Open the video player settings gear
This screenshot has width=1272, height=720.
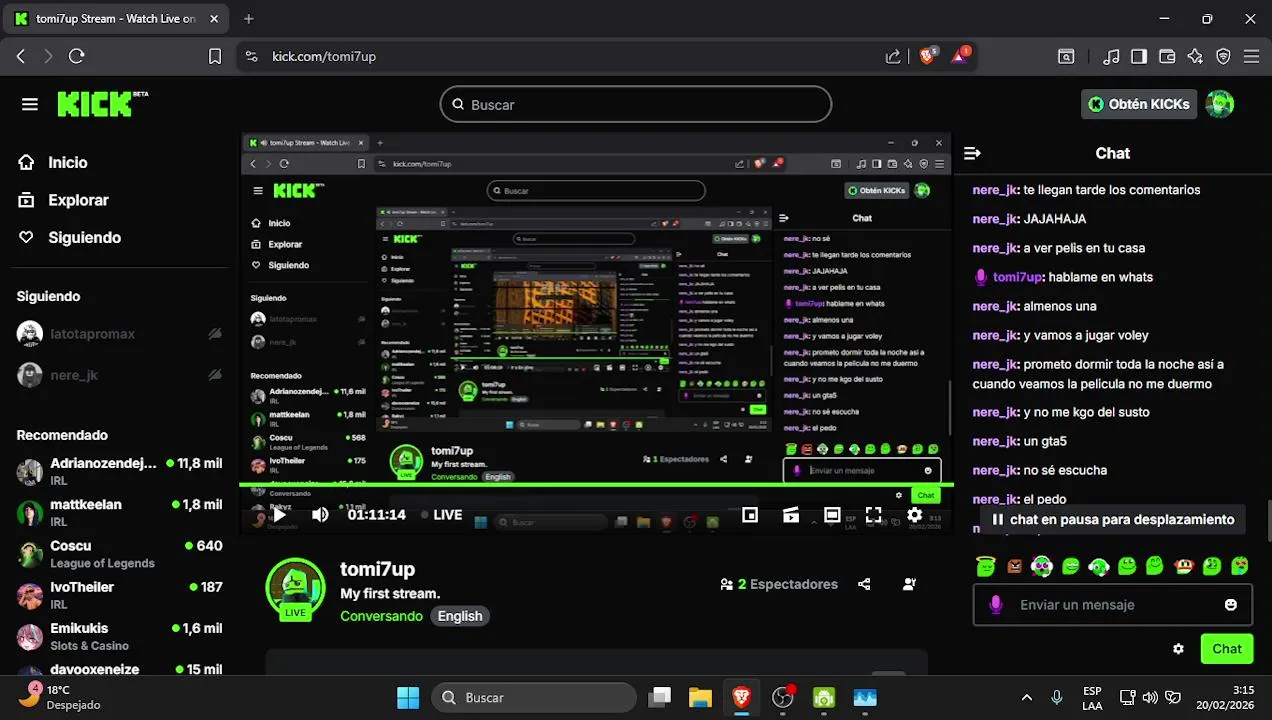[x=914, y=515]
